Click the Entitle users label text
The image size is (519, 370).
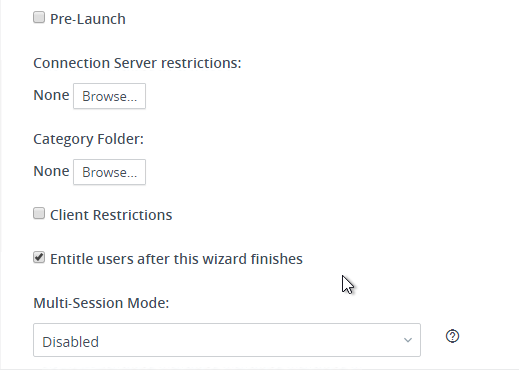click(x=176, y=259)
